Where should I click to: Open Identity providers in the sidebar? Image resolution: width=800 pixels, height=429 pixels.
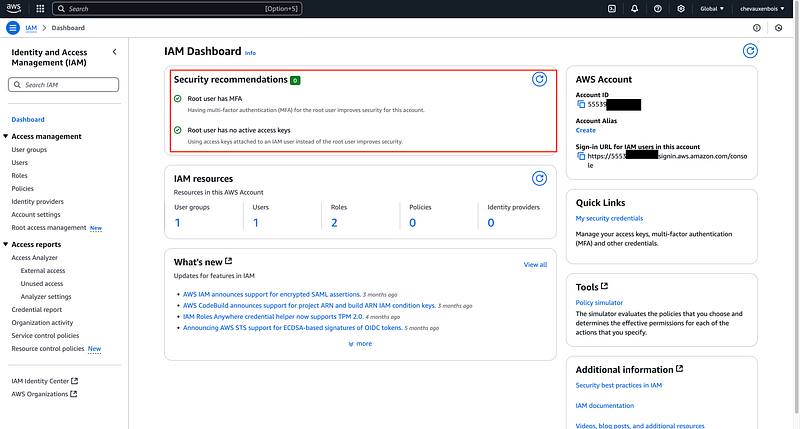tap(37, 201)
